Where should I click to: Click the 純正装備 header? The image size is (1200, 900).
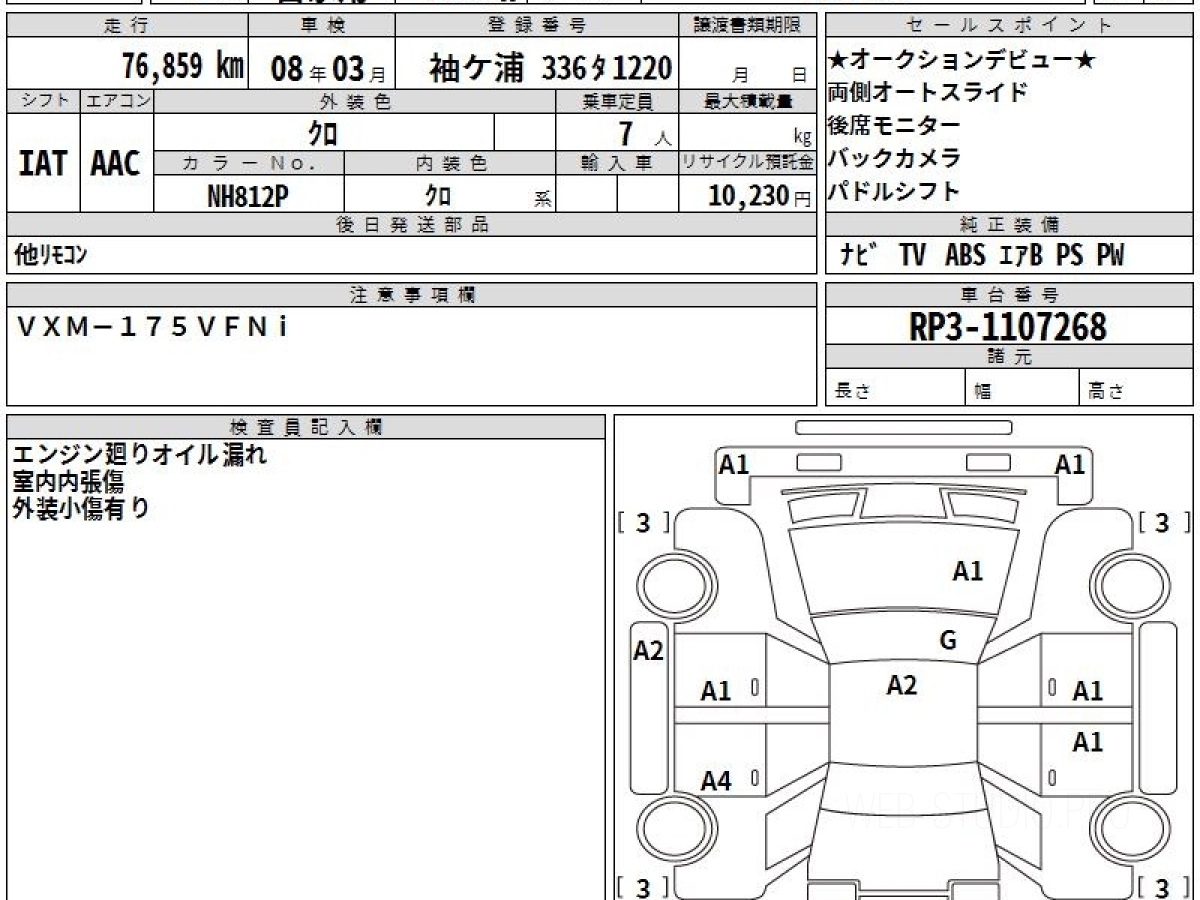tap(1010, 225)
